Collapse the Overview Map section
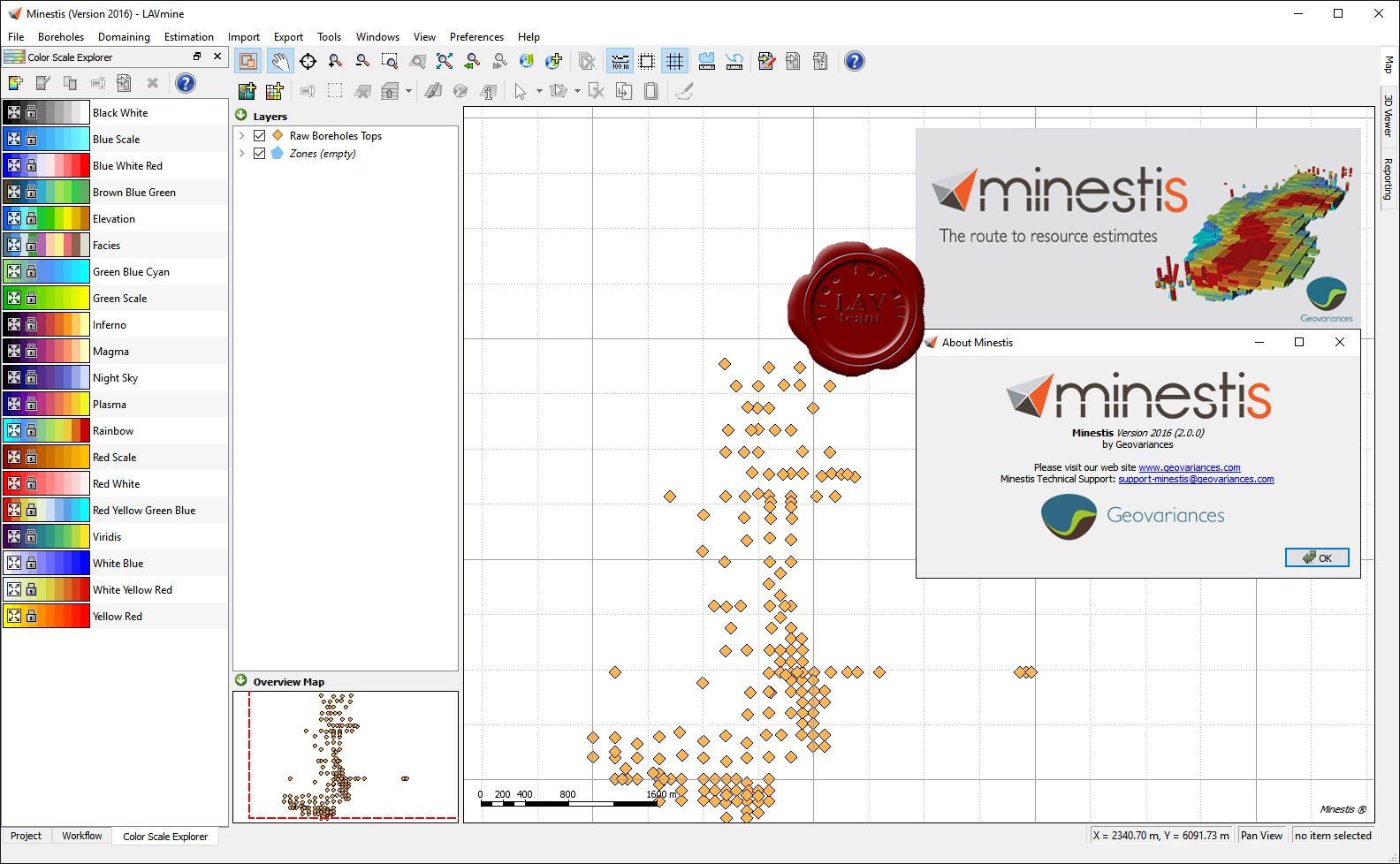This screenshot has height=864, width=1400. (241, 680)
